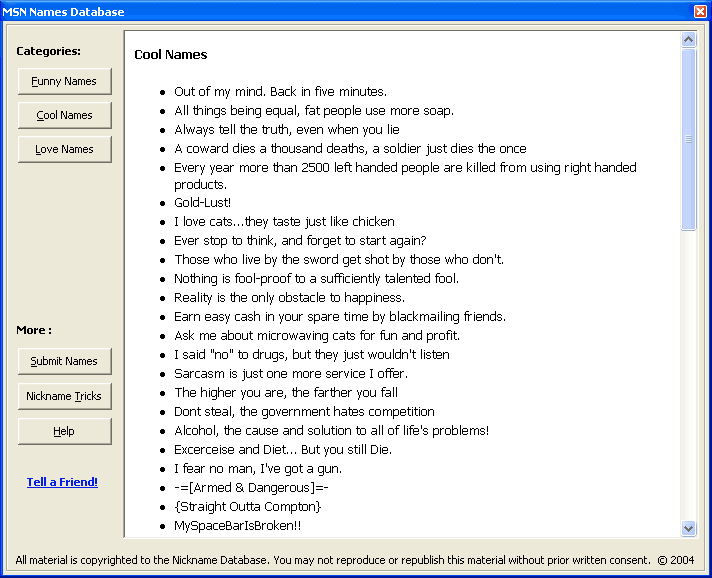Click the Submit Names button
Screen dimensions: 712x578
click(64, 361)
